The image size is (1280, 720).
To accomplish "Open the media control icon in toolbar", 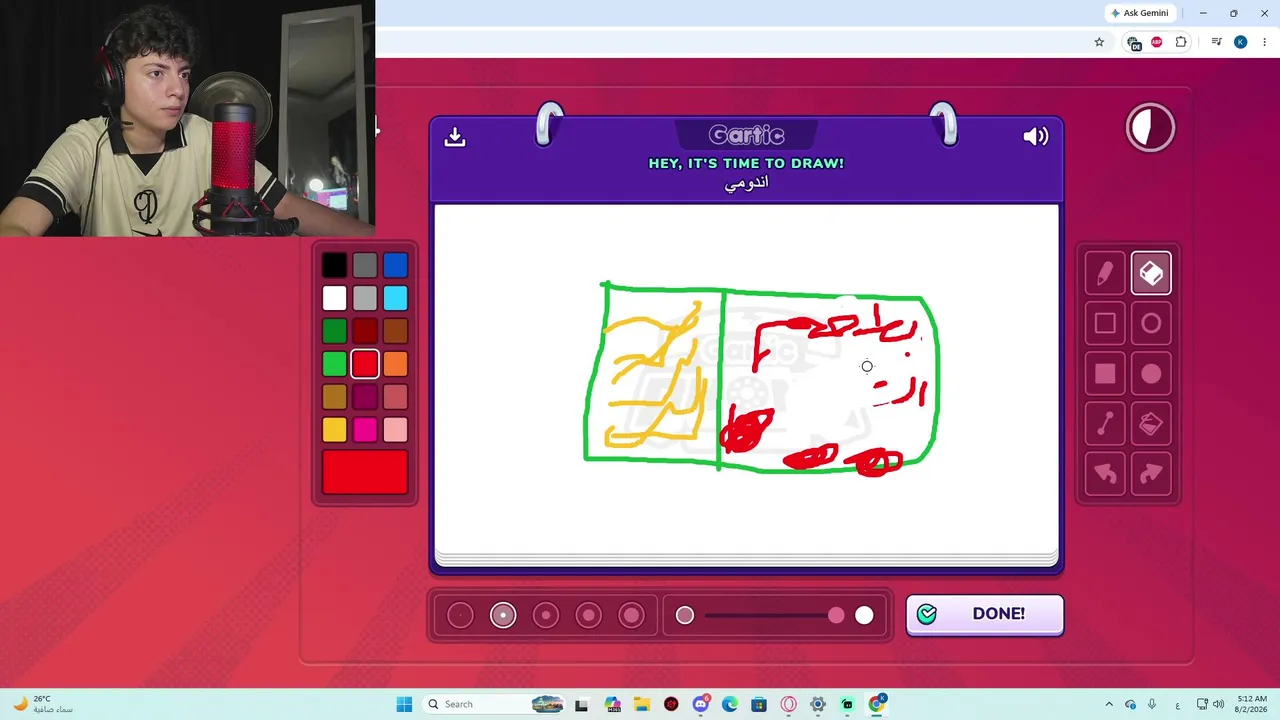I will coord(1216,42).
